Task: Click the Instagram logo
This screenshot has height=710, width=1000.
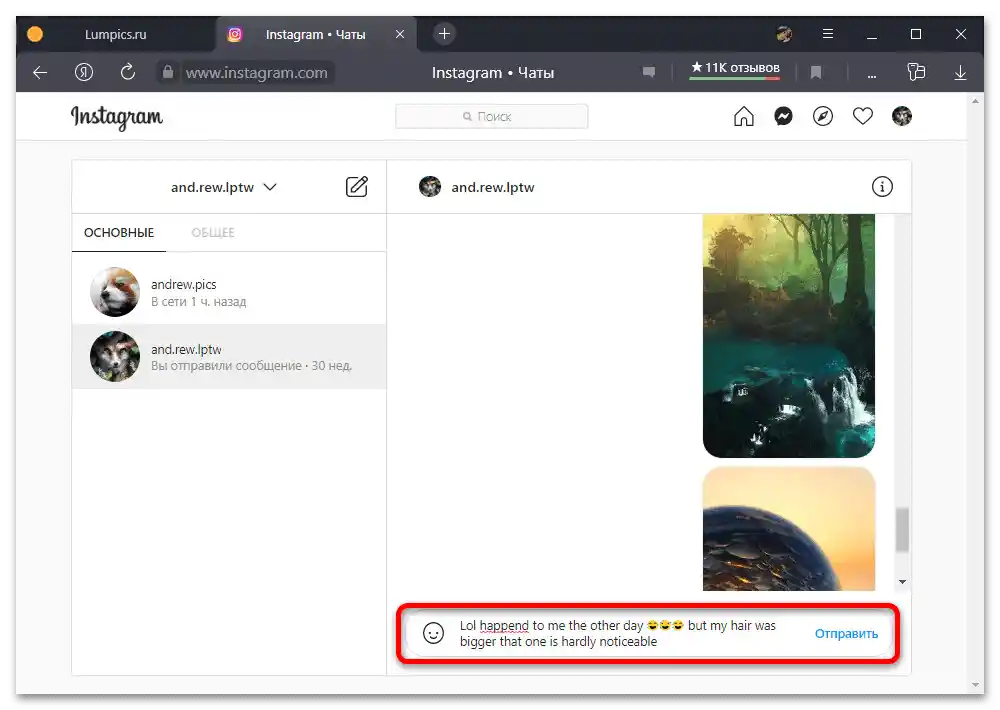Action: 117,117
